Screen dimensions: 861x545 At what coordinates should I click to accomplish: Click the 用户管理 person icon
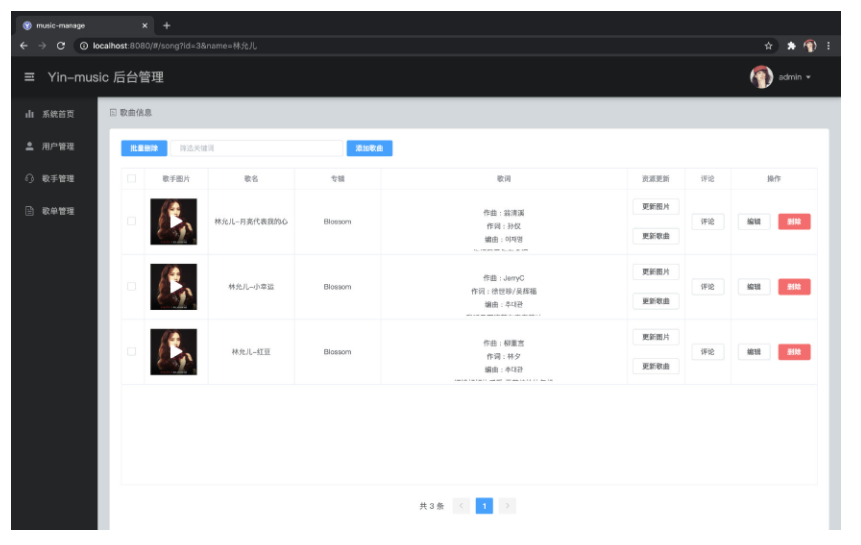29,146
